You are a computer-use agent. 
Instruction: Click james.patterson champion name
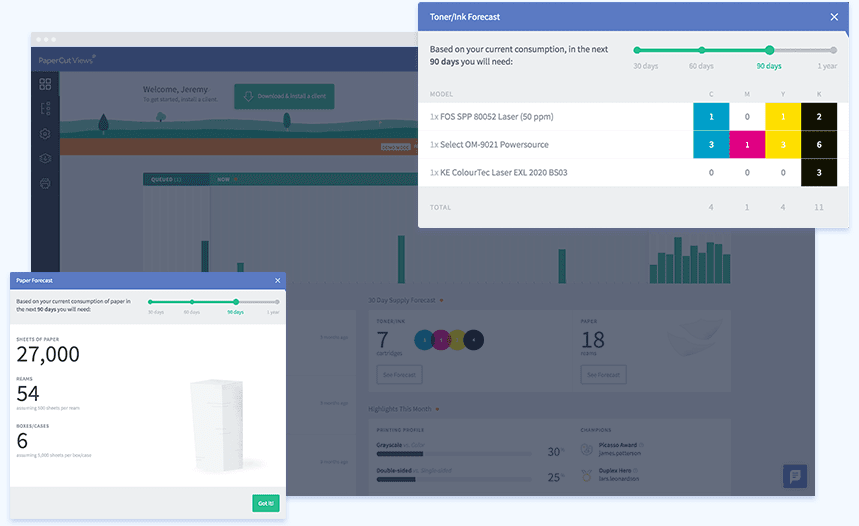[x=620, y=453]
